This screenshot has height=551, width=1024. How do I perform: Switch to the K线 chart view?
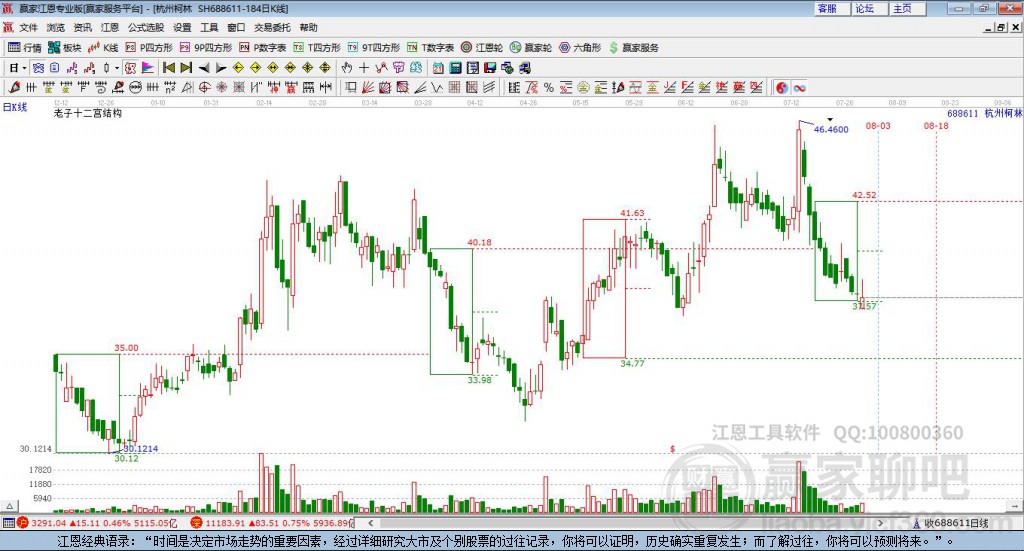[x=103, y=48]
